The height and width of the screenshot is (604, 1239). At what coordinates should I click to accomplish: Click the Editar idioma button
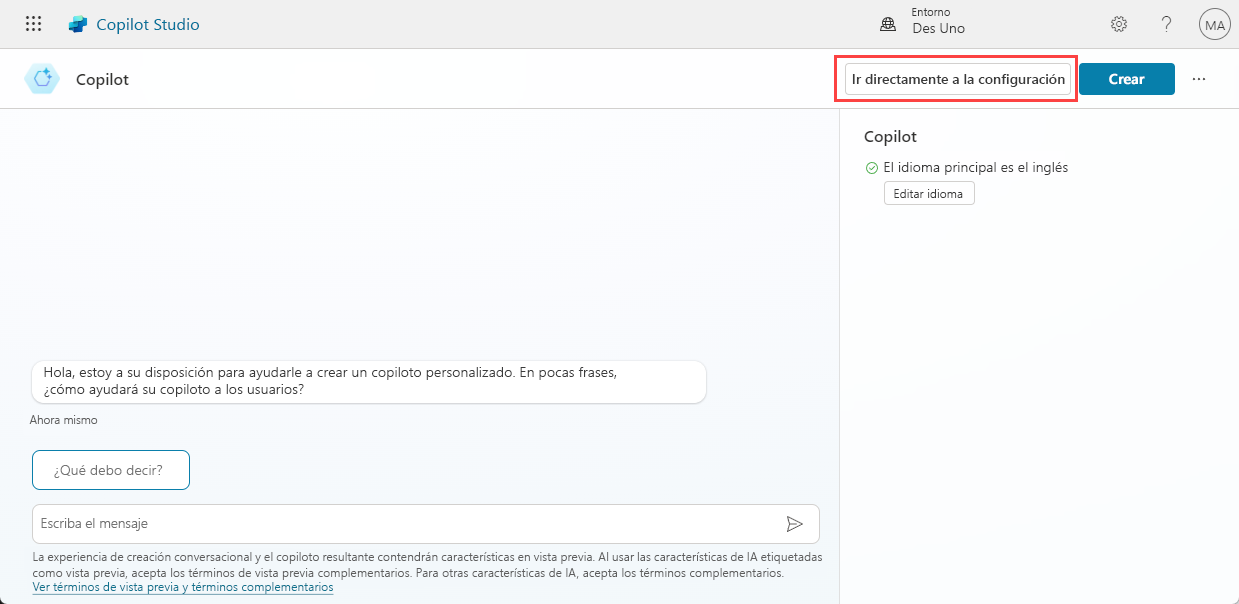click(x=929, y=194)
